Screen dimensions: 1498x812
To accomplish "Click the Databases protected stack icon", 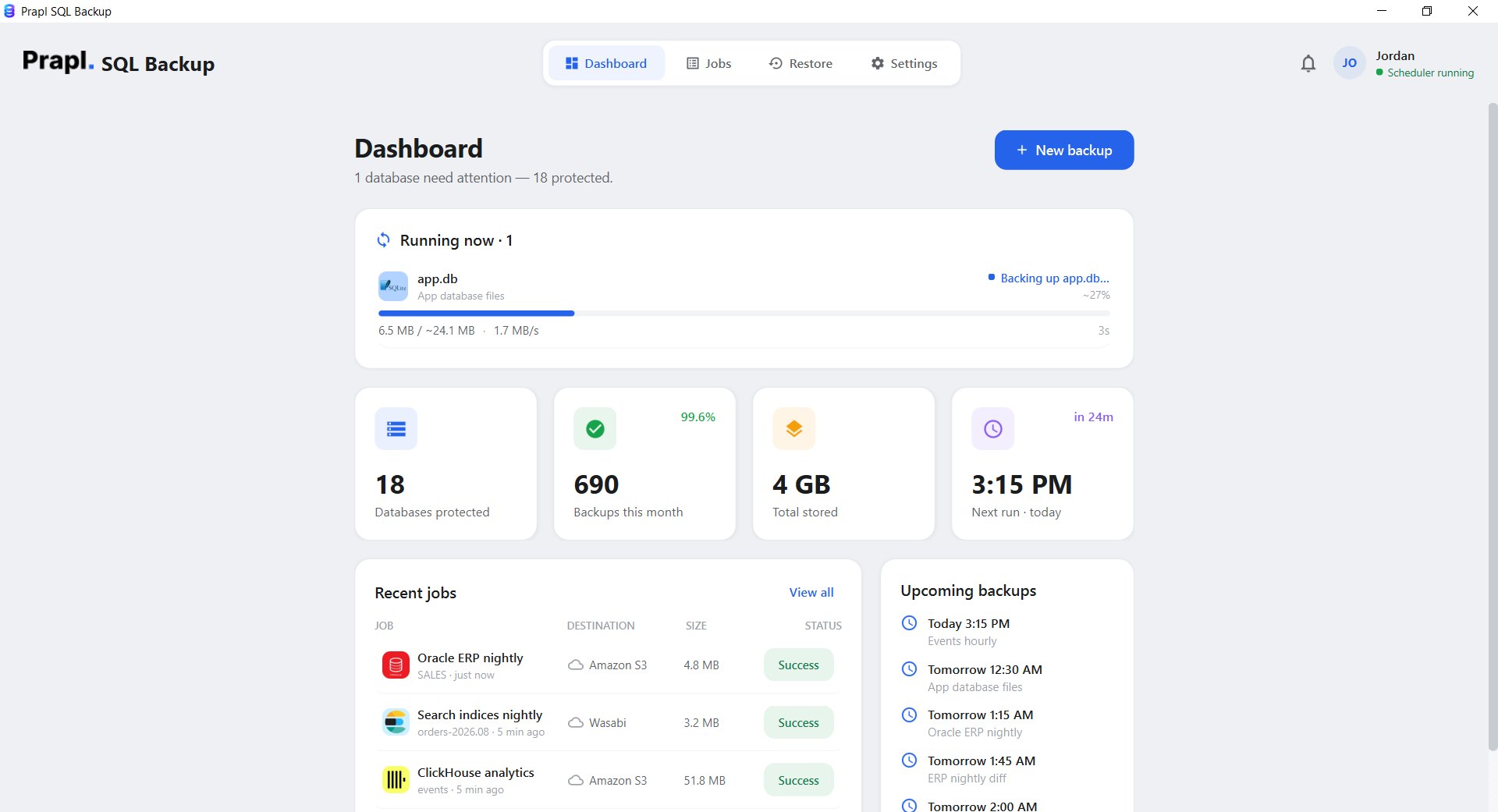I will coord(396,428).
